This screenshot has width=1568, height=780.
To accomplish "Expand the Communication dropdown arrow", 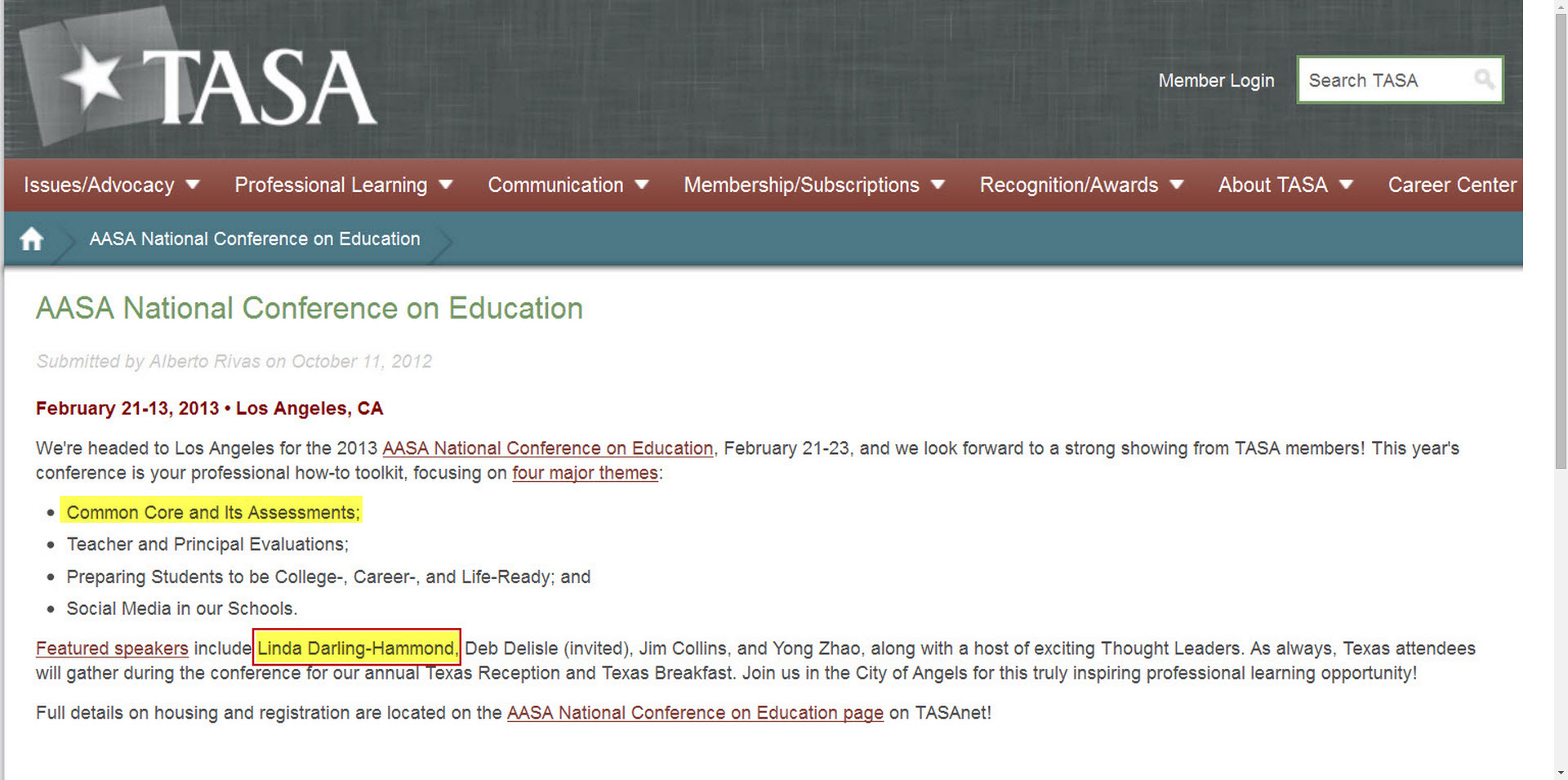I will (x=642, y=185).
